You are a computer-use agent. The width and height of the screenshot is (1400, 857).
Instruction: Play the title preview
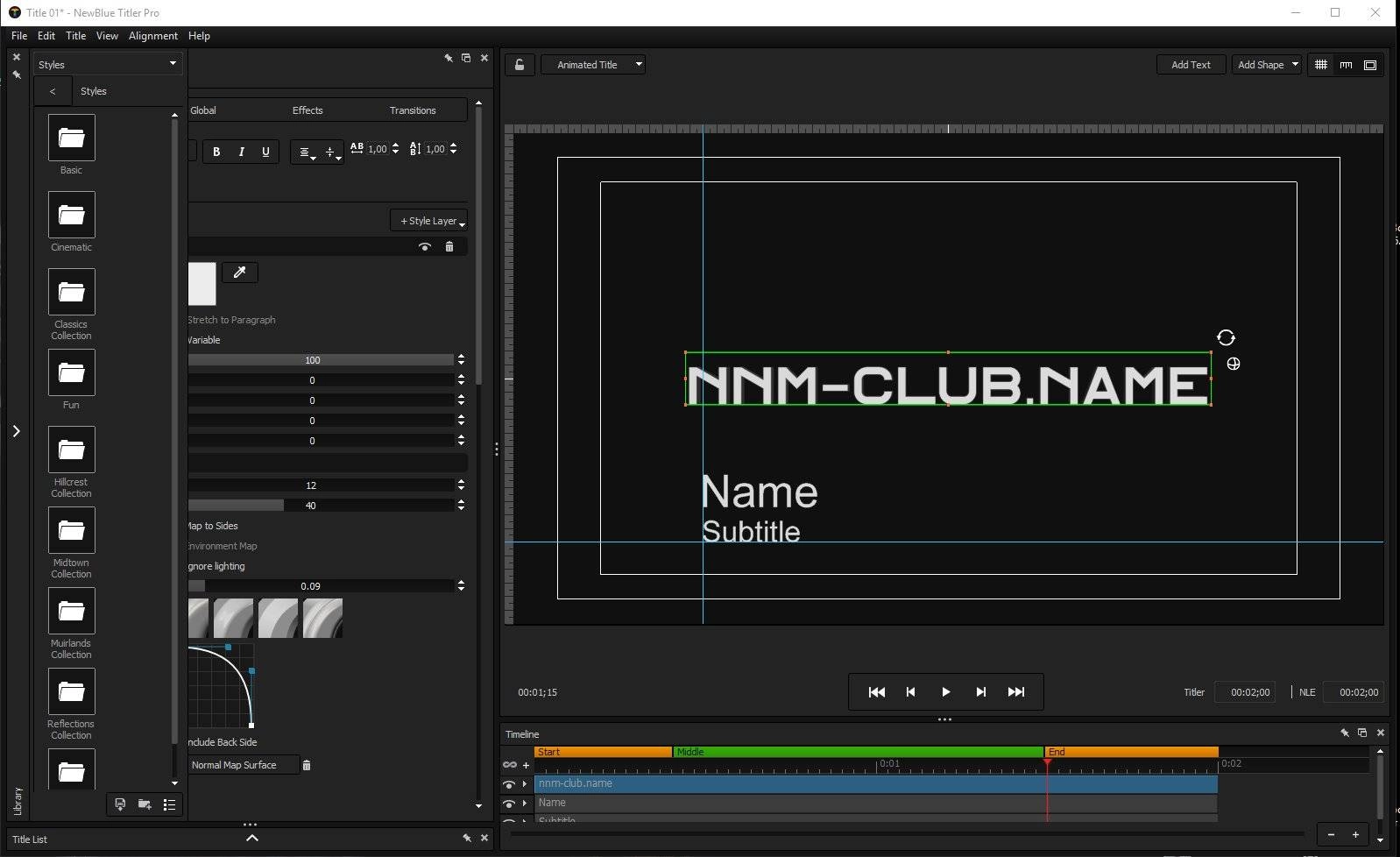945,692
